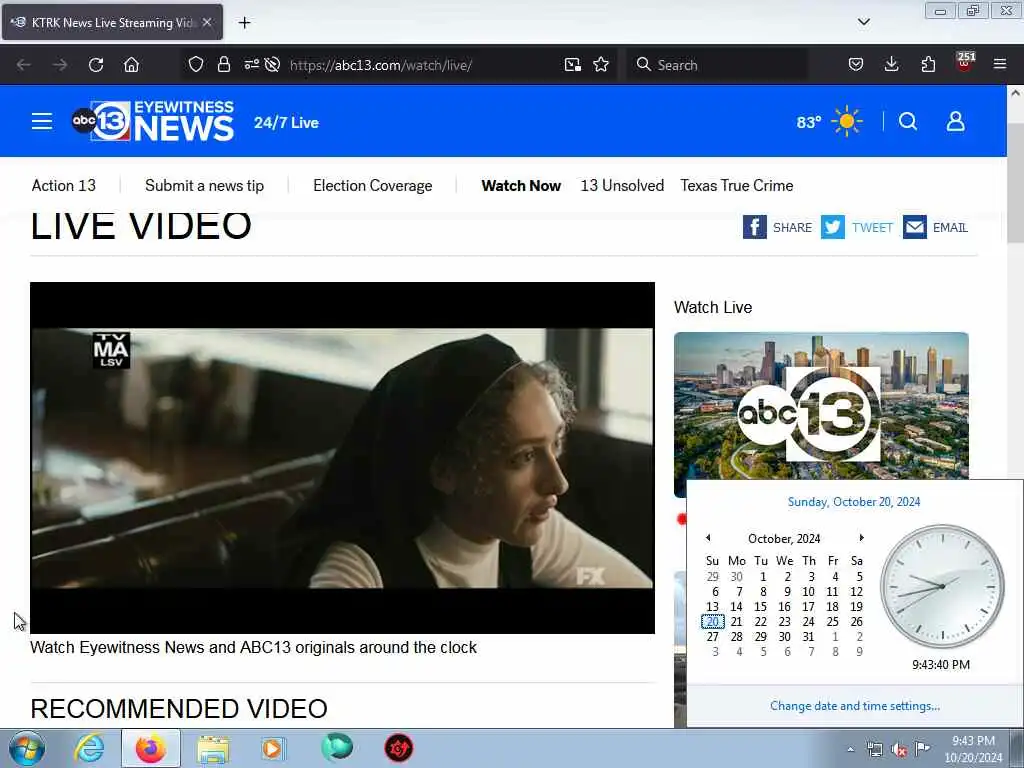Click the autoplay blocked icon
This screenshot has height=768, width=1024.
(x=272, y=65)
